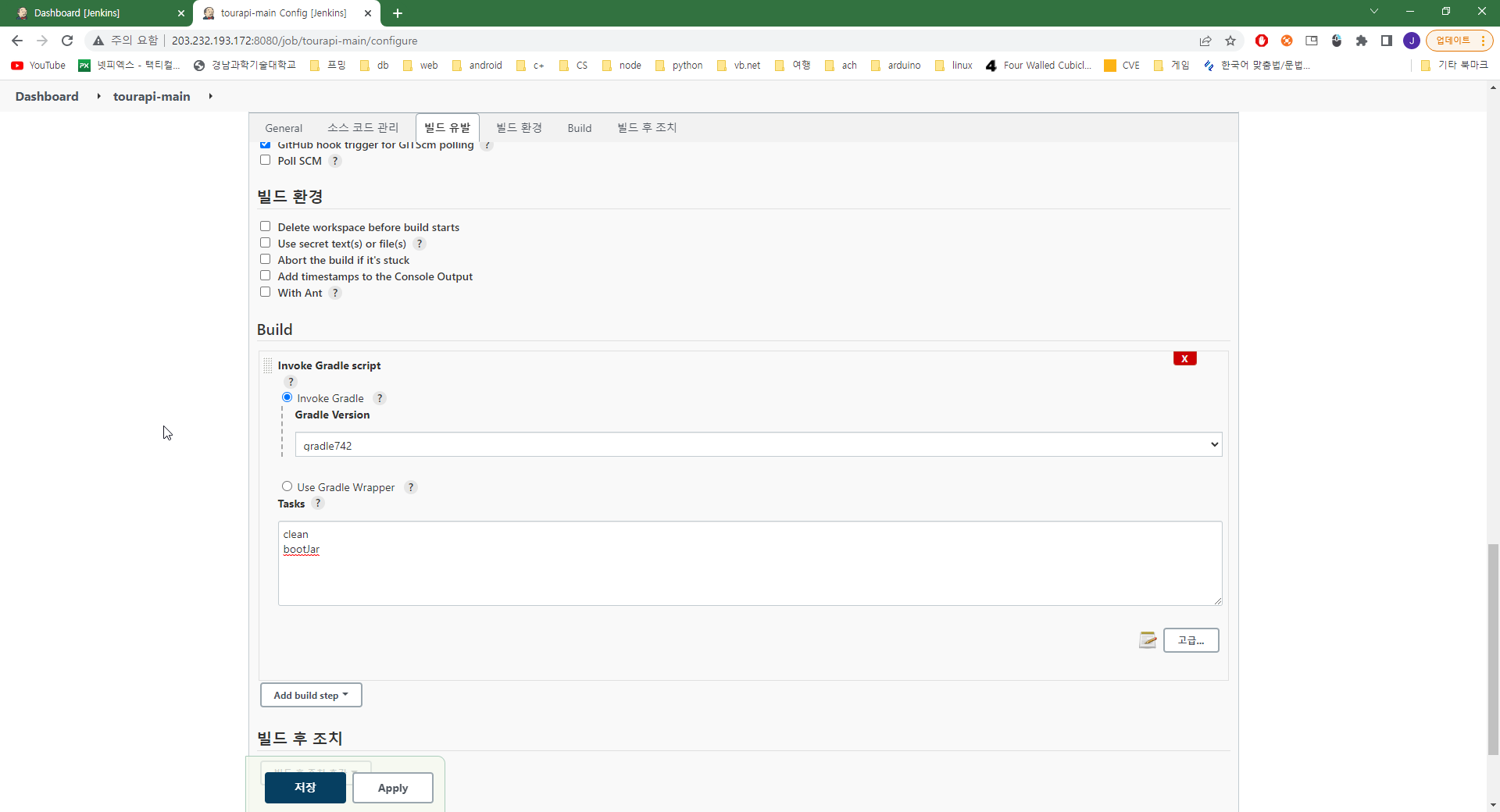Screen dimensions: 1500x812
Task: Check Add timestamps to the Console Output
Action: [x=265, y=275]
